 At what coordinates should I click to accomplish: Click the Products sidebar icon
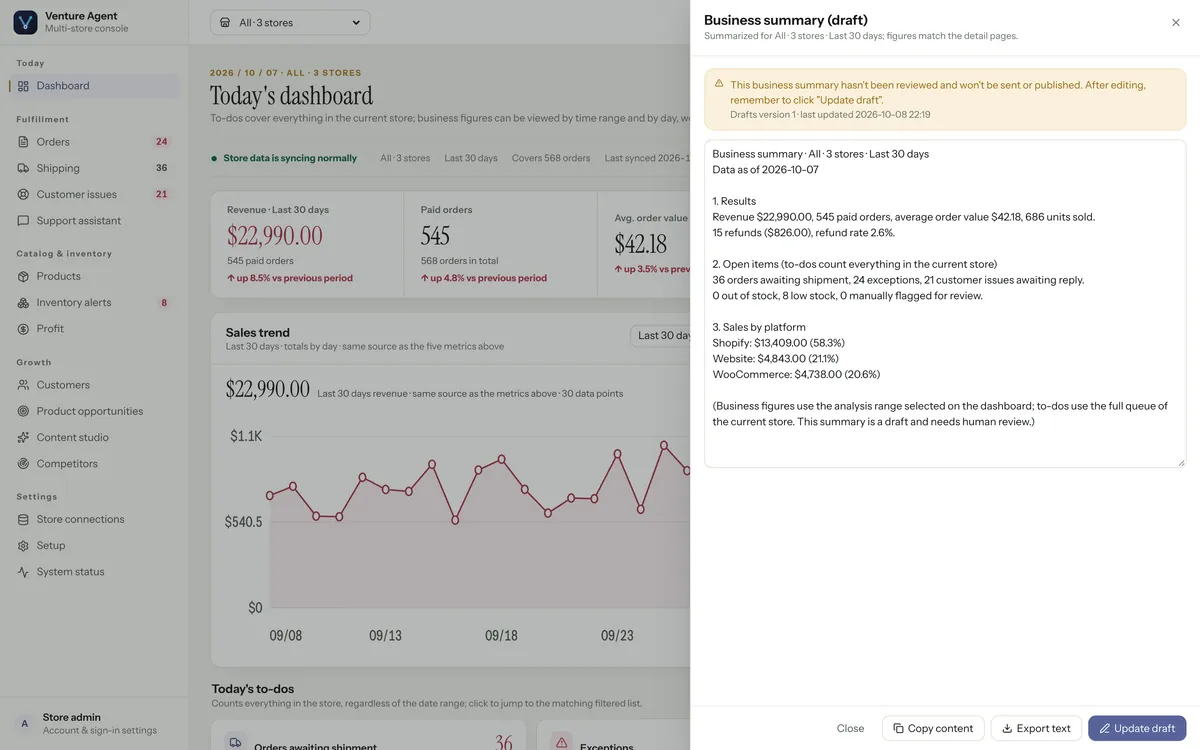pos(23,276)
